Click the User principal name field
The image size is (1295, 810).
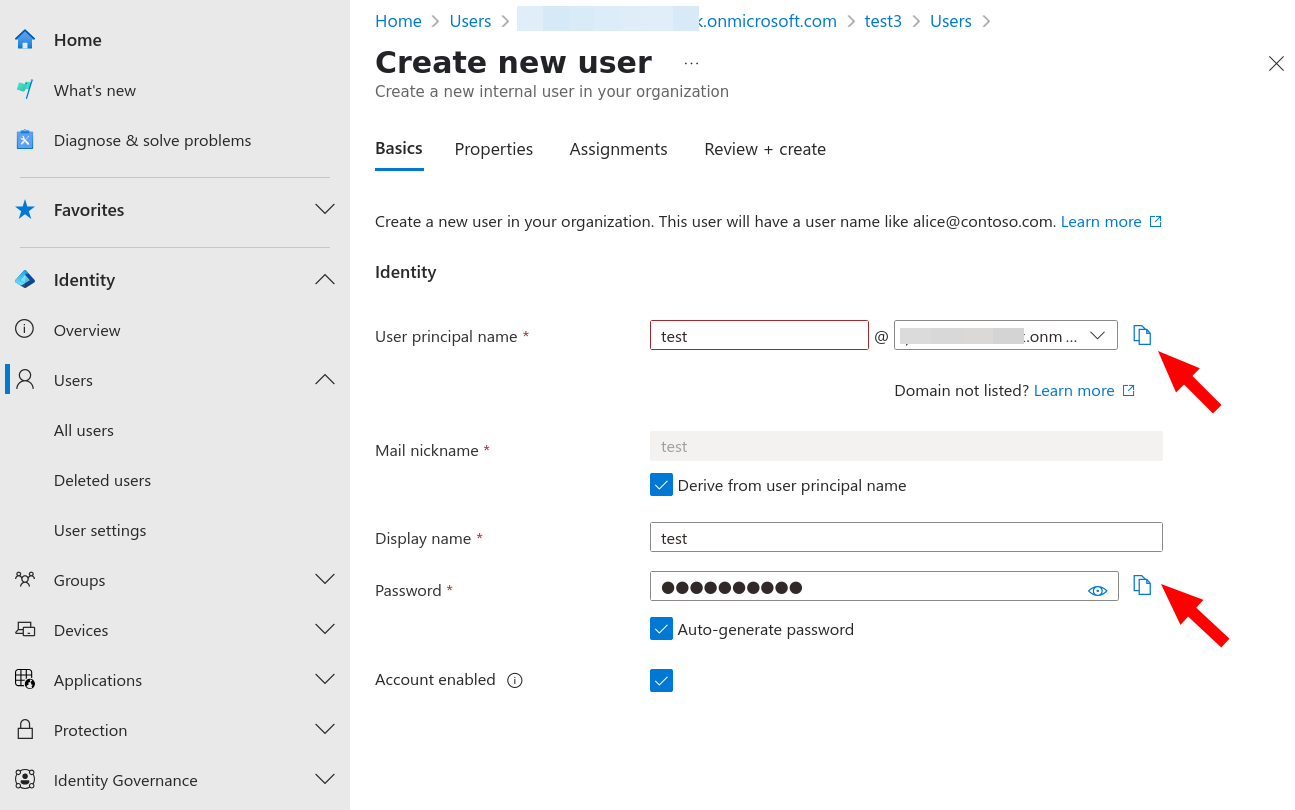(759, 336)
